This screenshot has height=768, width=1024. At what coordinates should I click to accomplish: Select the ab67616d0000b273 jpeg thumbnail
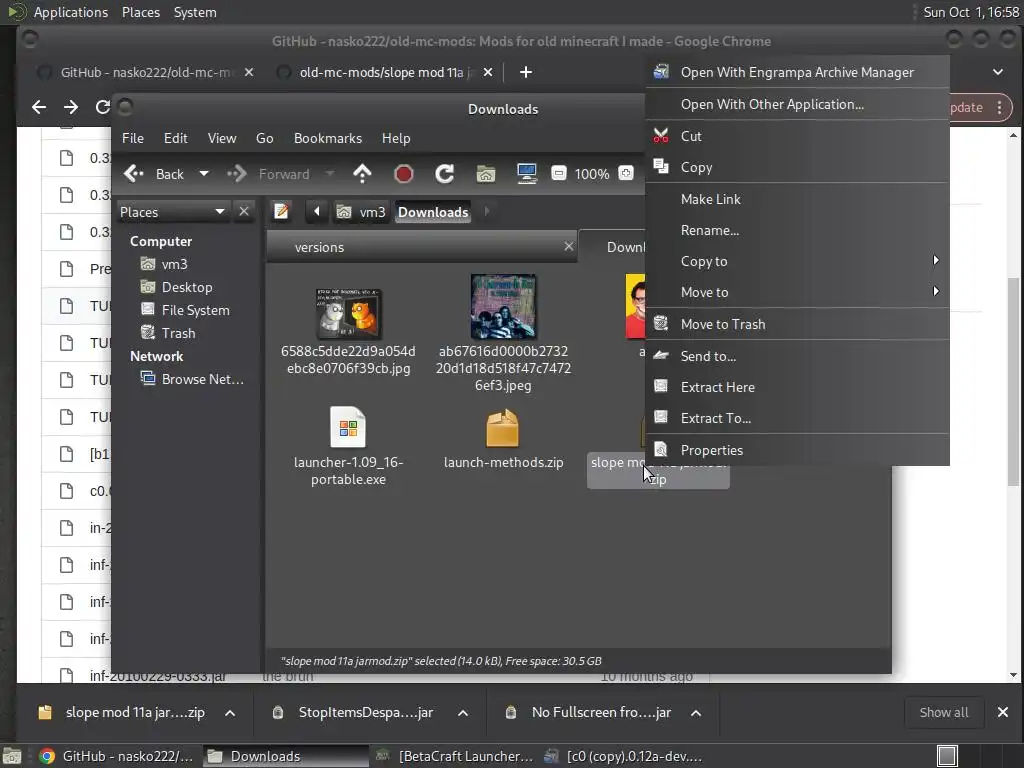pyautogui.click(x=504, y=306)
